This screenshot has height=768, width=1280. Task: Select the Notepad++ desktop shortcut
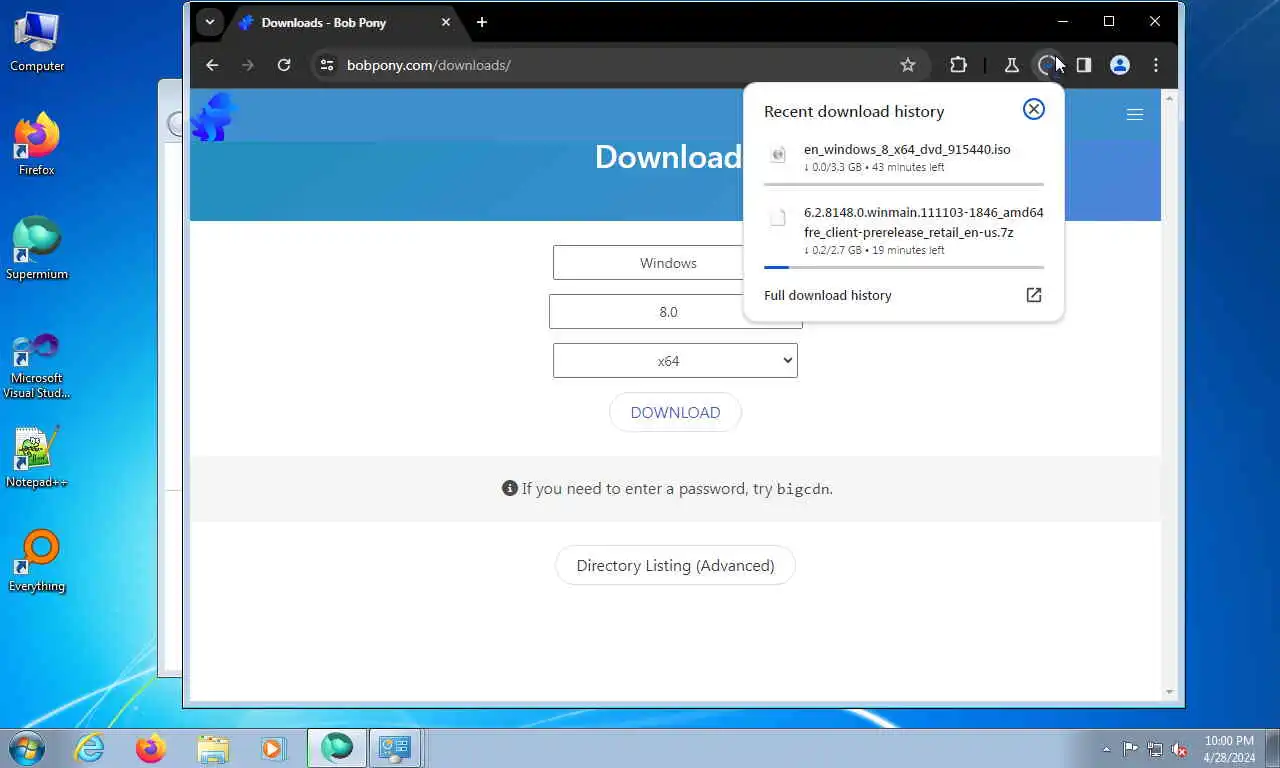37,458
